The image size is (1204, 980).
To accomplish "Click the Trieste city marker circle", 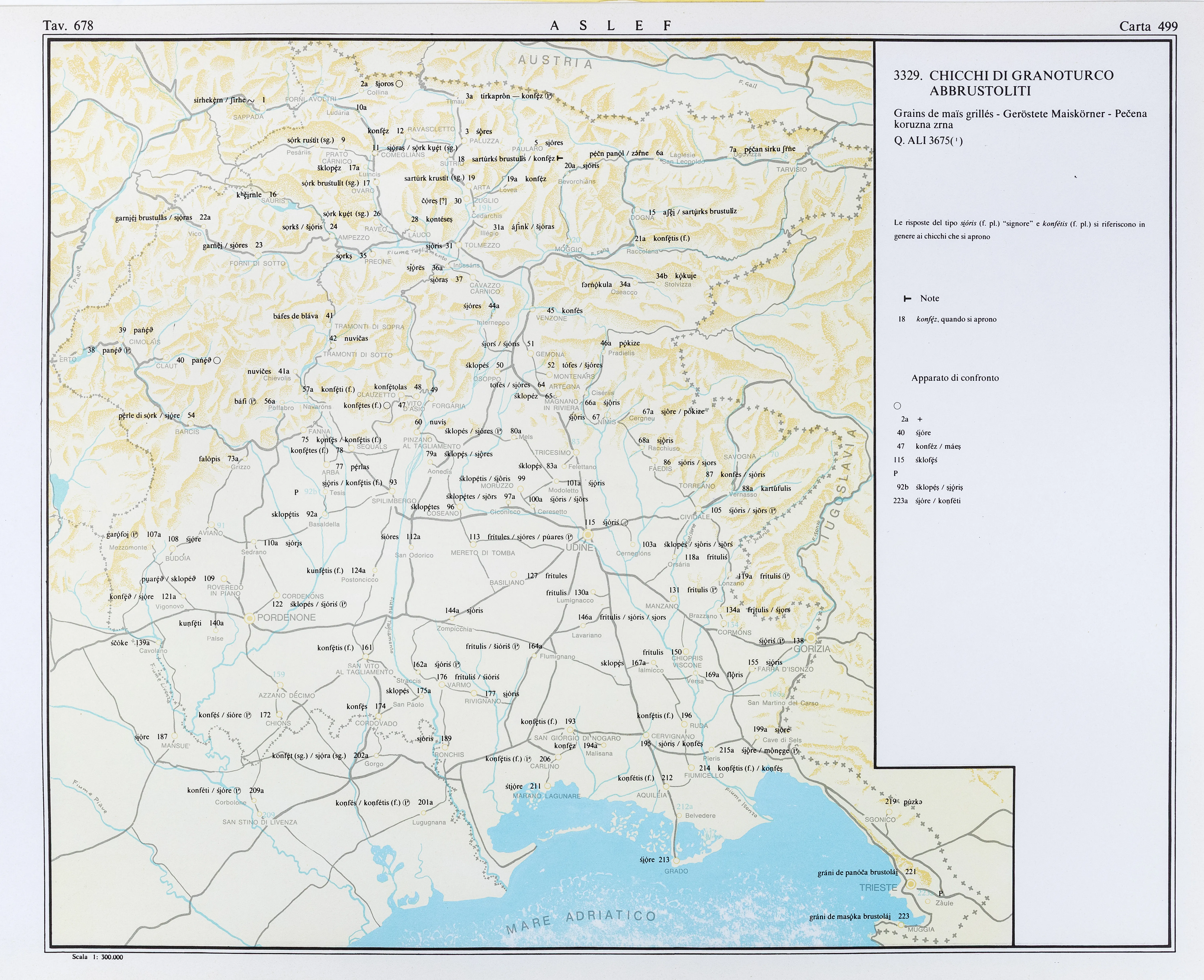I will click(911, 885).
